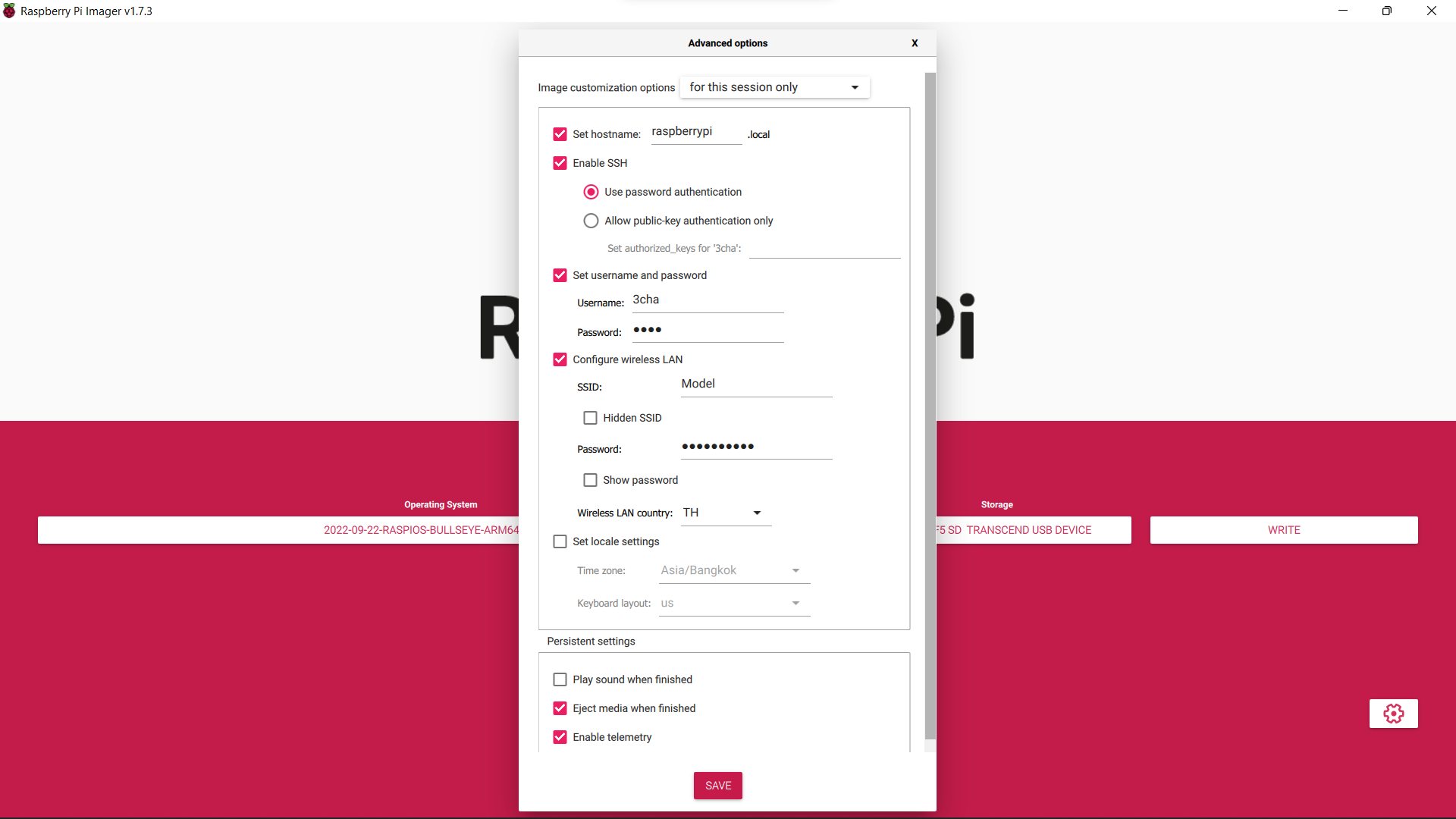This screenshot has height=819, width=1456.
Task: Toggle the Set hostname checkbox
Action: pyautogui.click(x=560, y=133)
